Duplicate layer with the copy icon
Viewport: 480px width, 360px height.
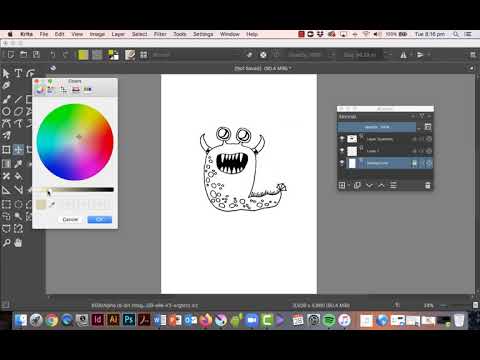click(x=357, y=185)
